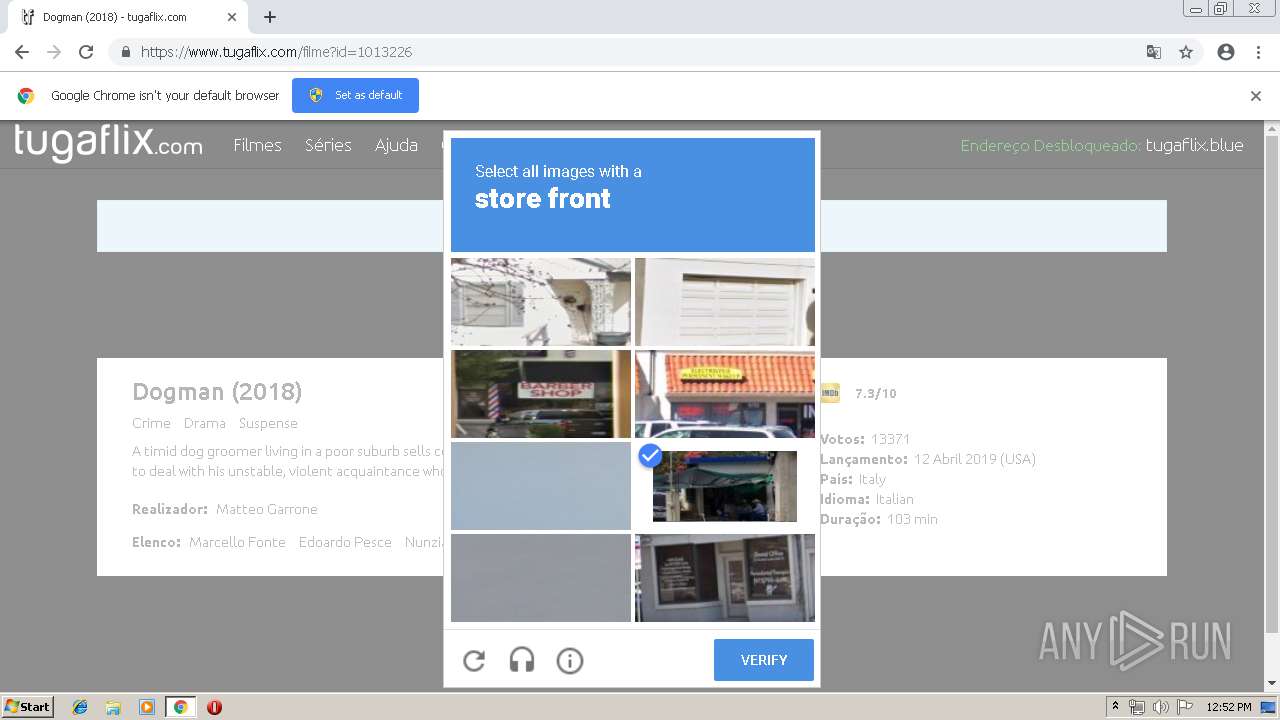1280x720 pixels.
Task: Click the Drama genre link
Action: pos(204,423)
